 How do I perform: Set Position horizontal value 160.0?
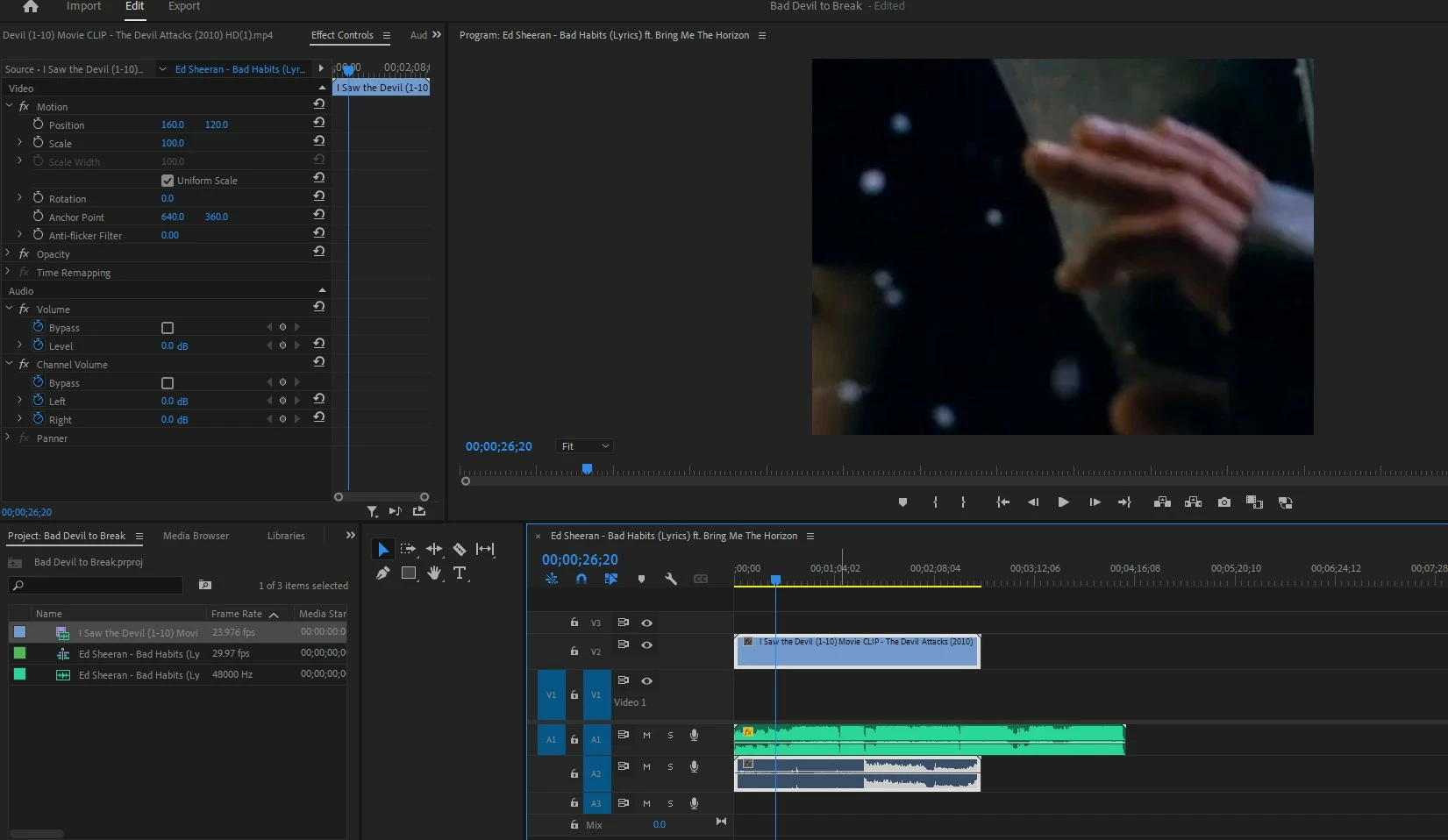coord(173,125)
